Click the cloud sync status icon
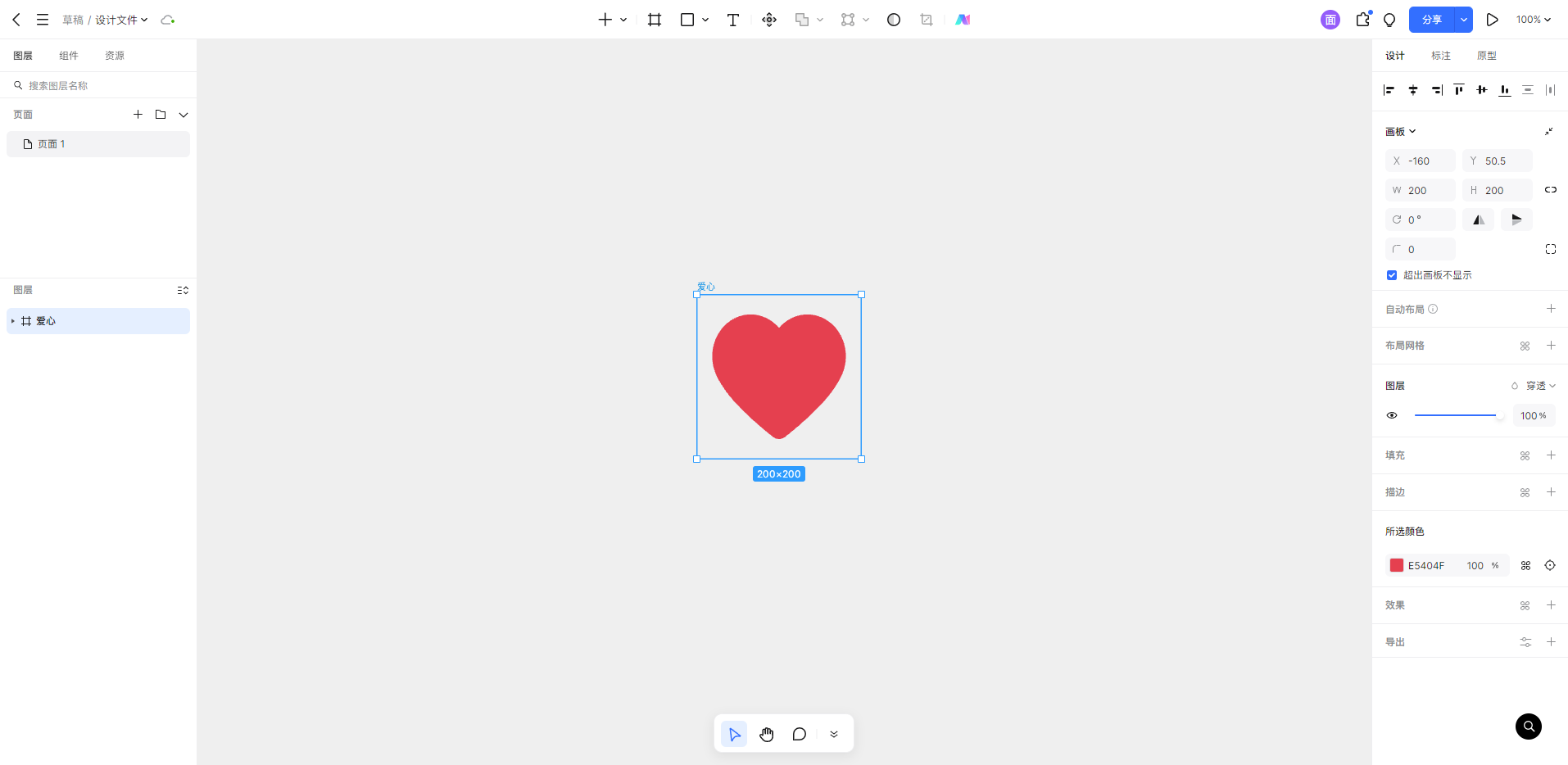This screenshot has height=765, width=1568. (x=168, y=20)
